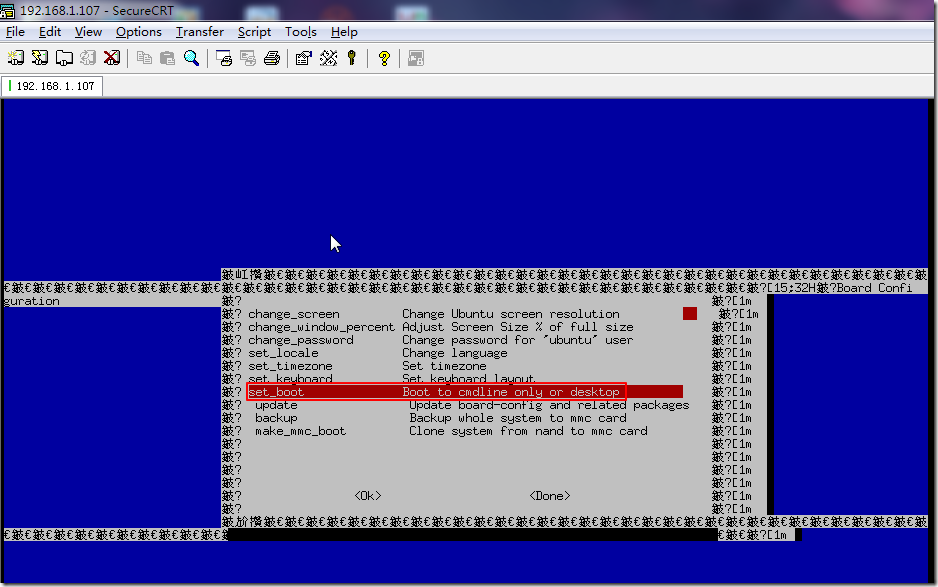
Task: Click the grayed Print Selection icon
Action: (248, 58)
